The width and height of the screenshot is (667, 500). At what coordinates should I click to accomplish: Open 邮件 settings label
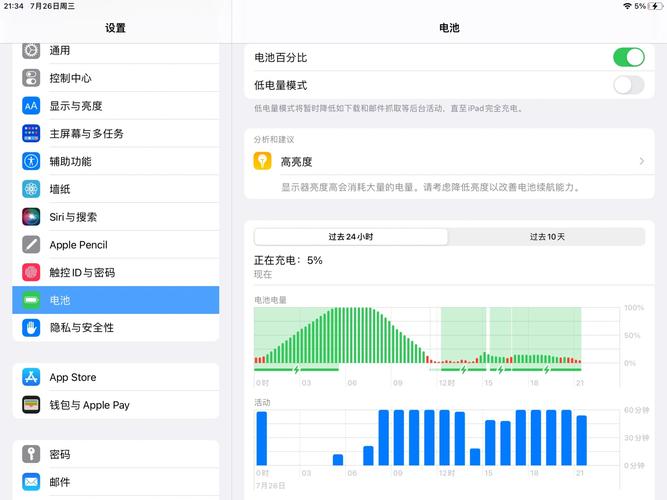[x=60, y=482]
